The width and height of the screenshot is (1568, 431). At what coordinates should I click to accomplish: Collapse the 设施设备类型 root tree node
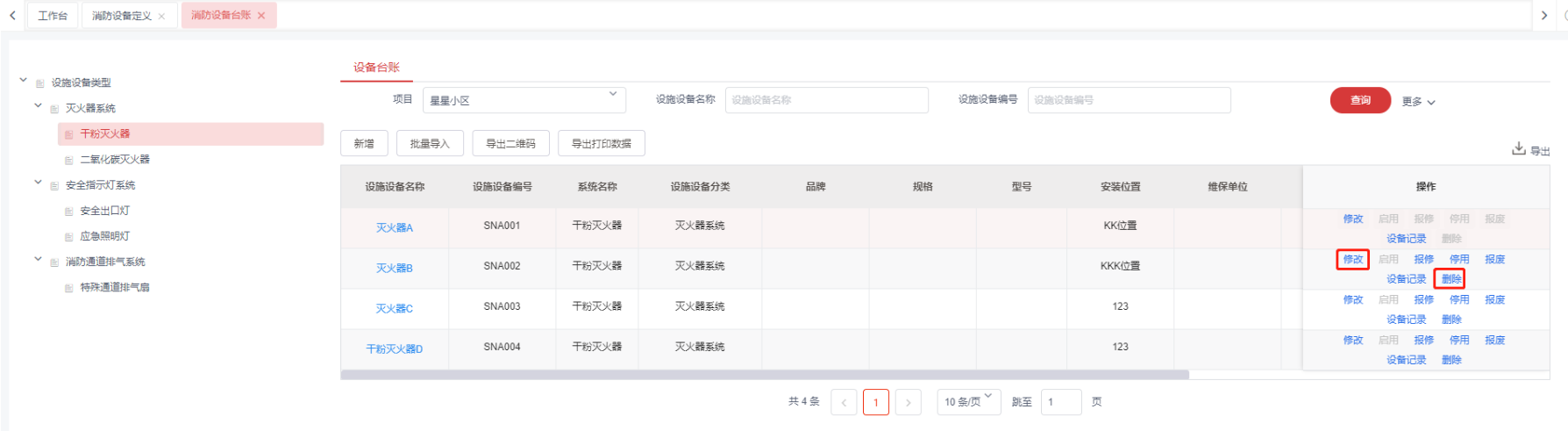coord(24,81)
